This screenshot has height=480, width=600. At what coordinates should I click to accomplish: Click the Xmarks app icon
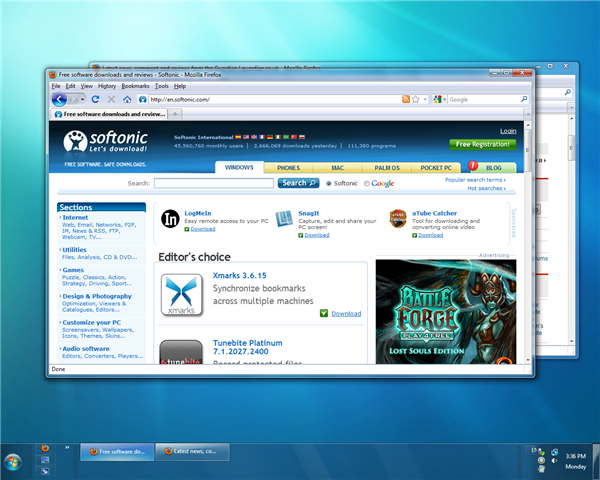tap(181, 295)
